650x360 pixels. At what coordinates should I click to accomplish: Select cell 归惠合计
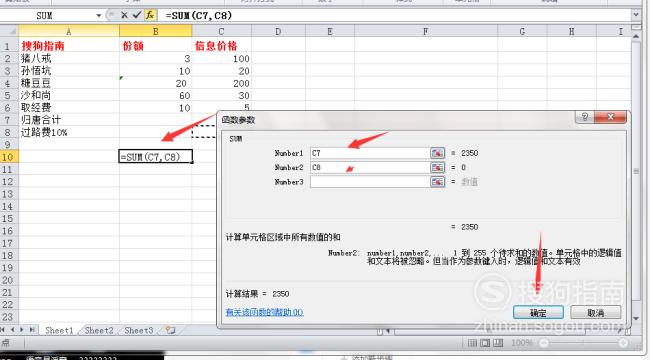coord(69,120)
